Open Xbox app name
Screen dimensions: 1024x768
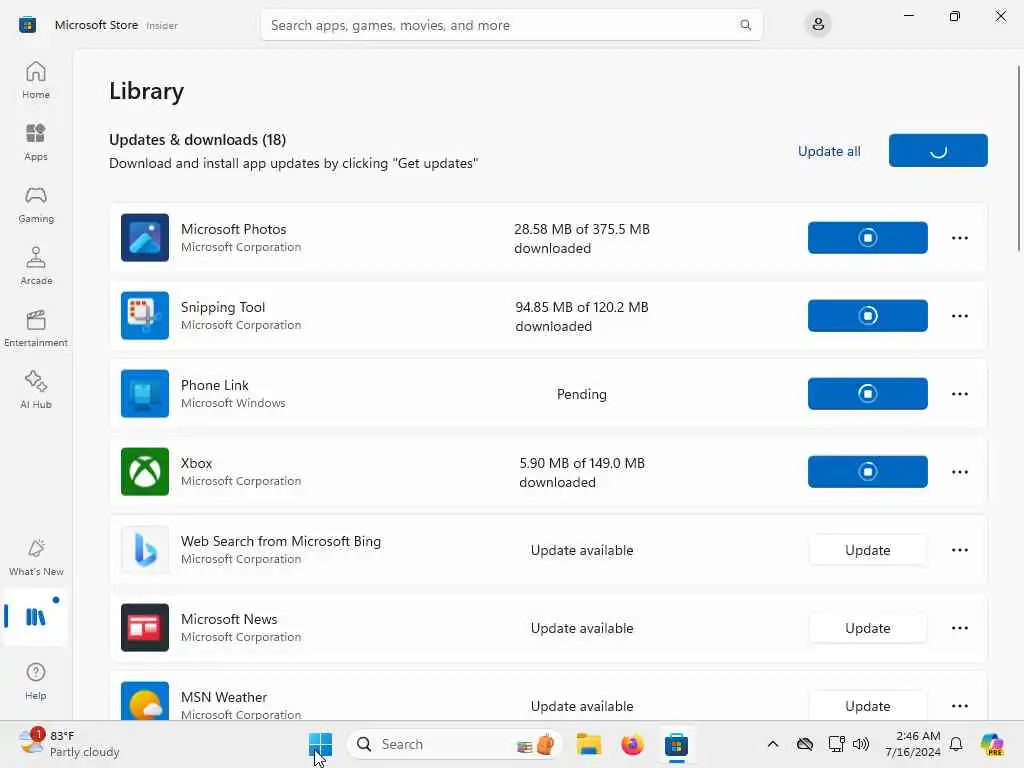(x=196, y=463)
